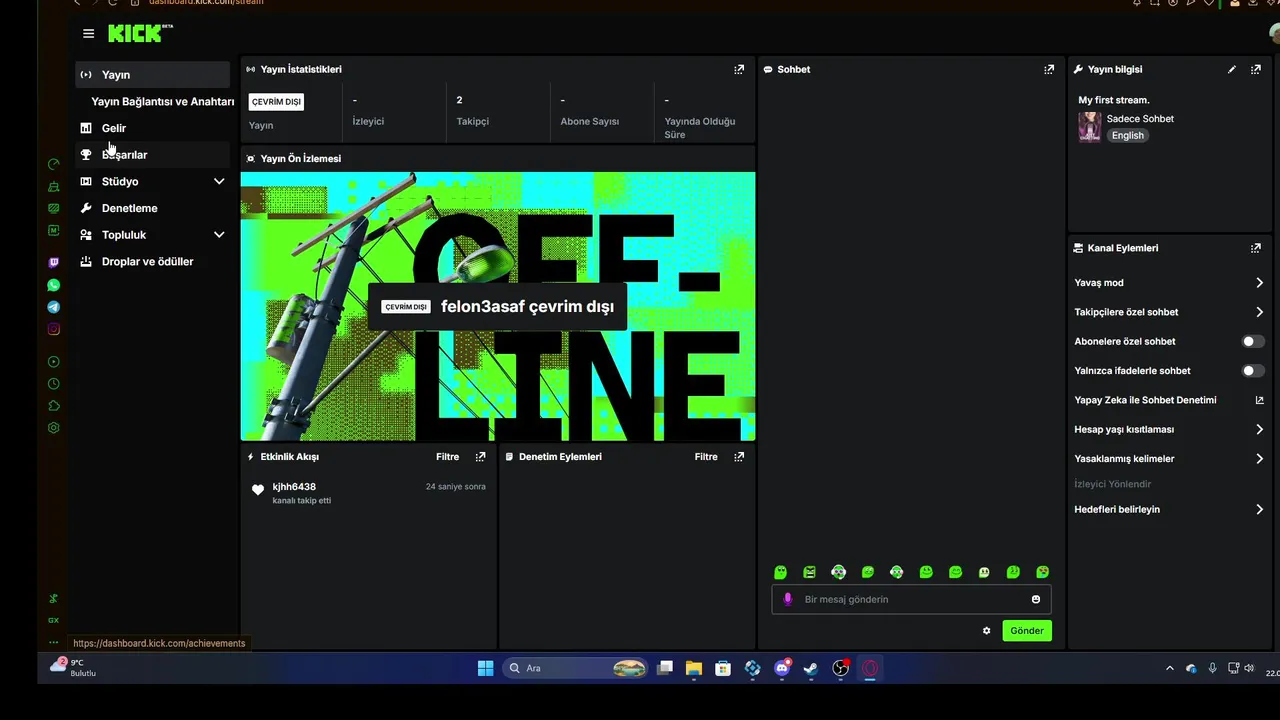Click the purple microphone icon in chat input

788,599
